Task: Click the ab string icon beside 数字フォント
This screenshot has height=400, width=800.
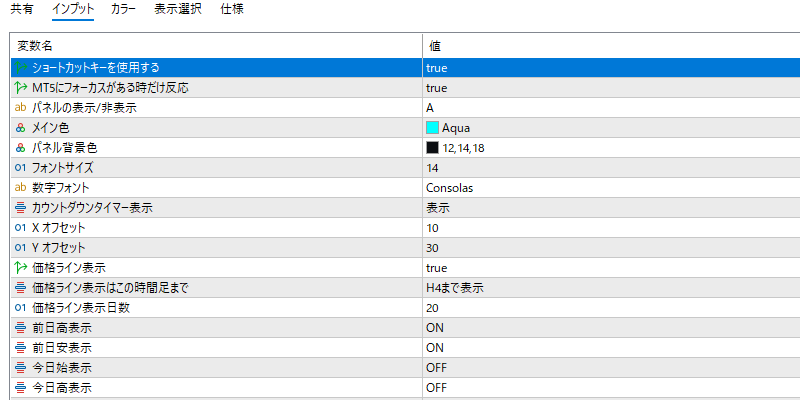Action: [x=20, y=188]
